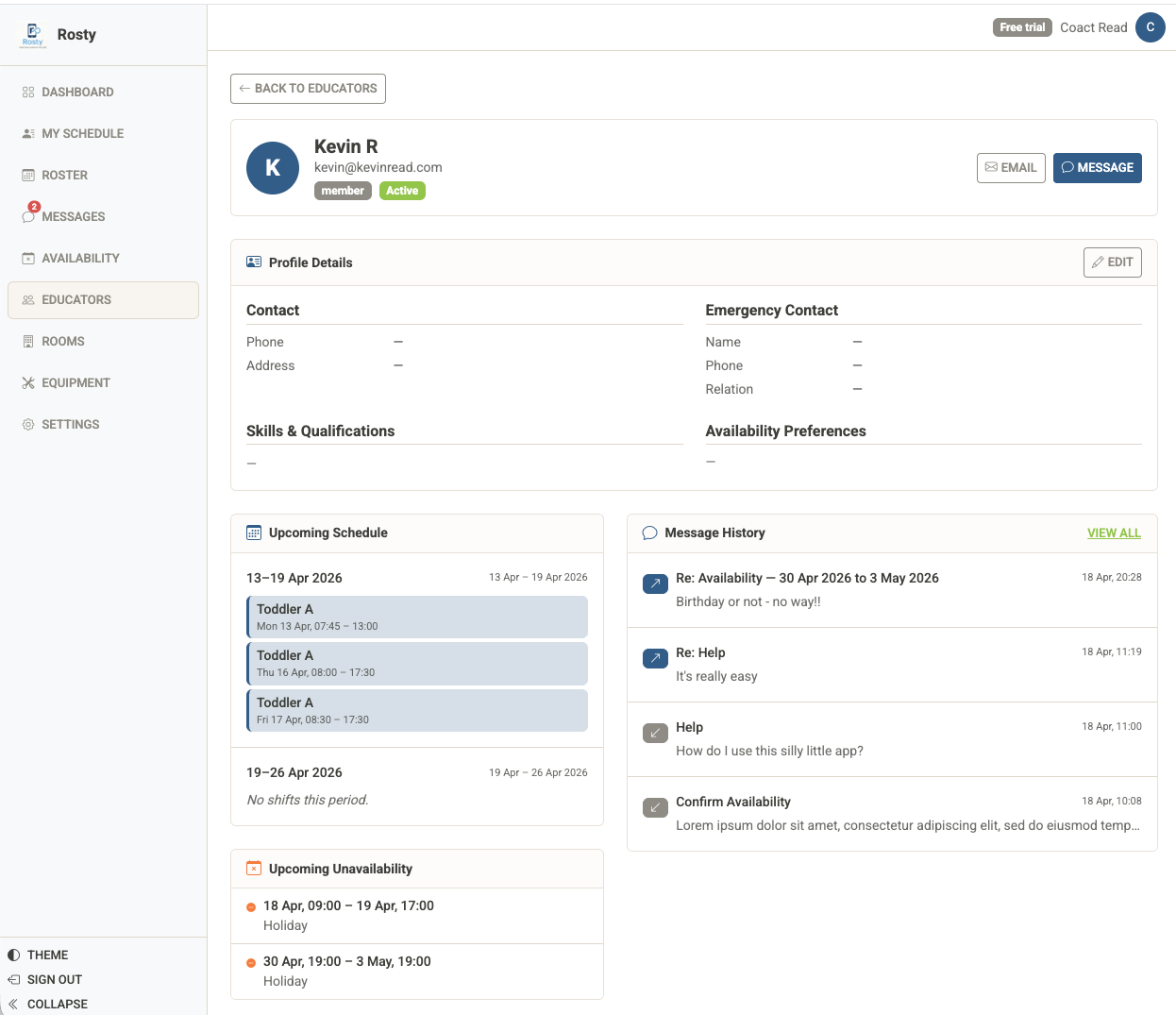Click the Rosty logo in the sidebar
The height and width of the screenshot is (1015, 1176).
click(32, 34)
